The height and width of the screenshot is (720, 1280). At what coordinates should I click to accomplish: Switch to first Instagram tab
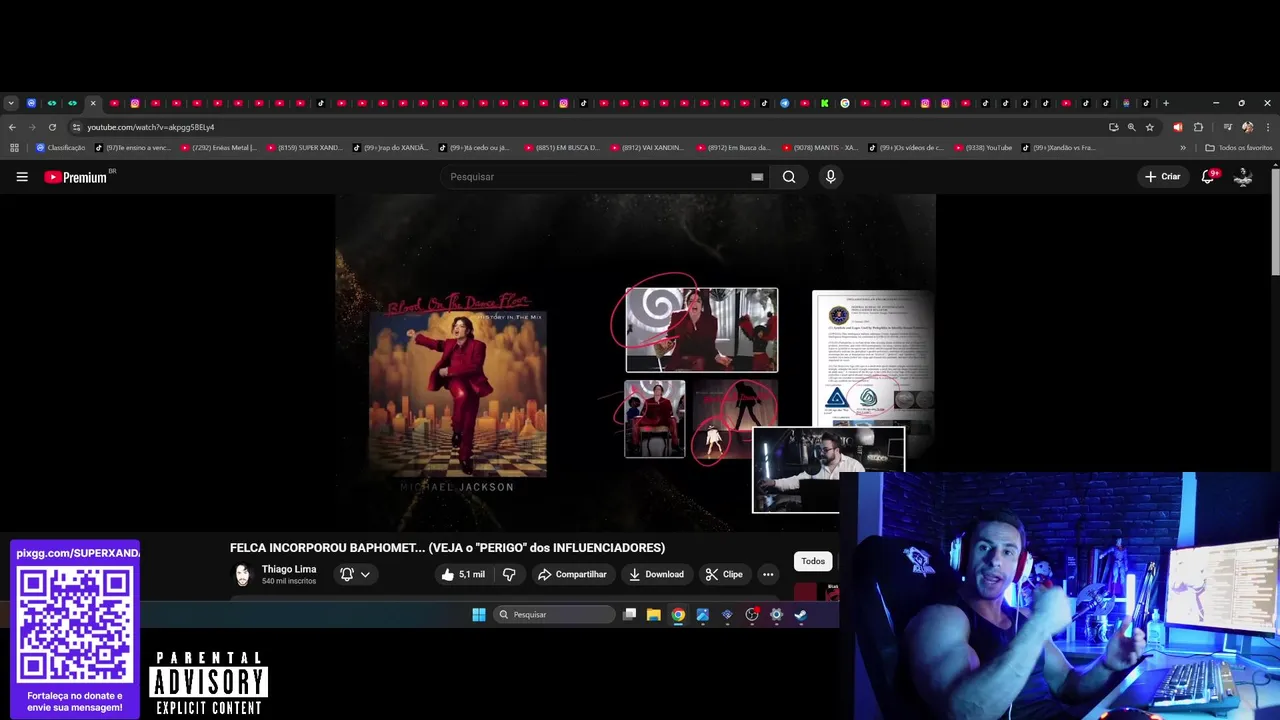(x=135, y=103)
